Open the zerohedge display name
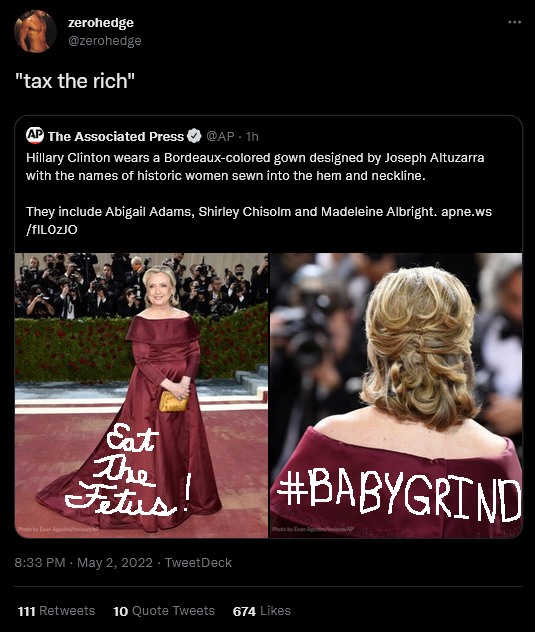535x632 pixels. [101, 23]
